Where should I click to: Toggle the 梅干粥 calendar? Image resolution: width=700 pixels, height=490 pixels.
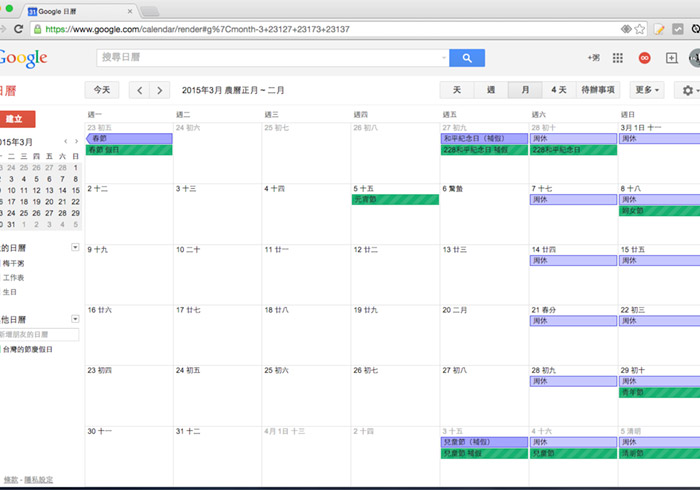point(13,263)
